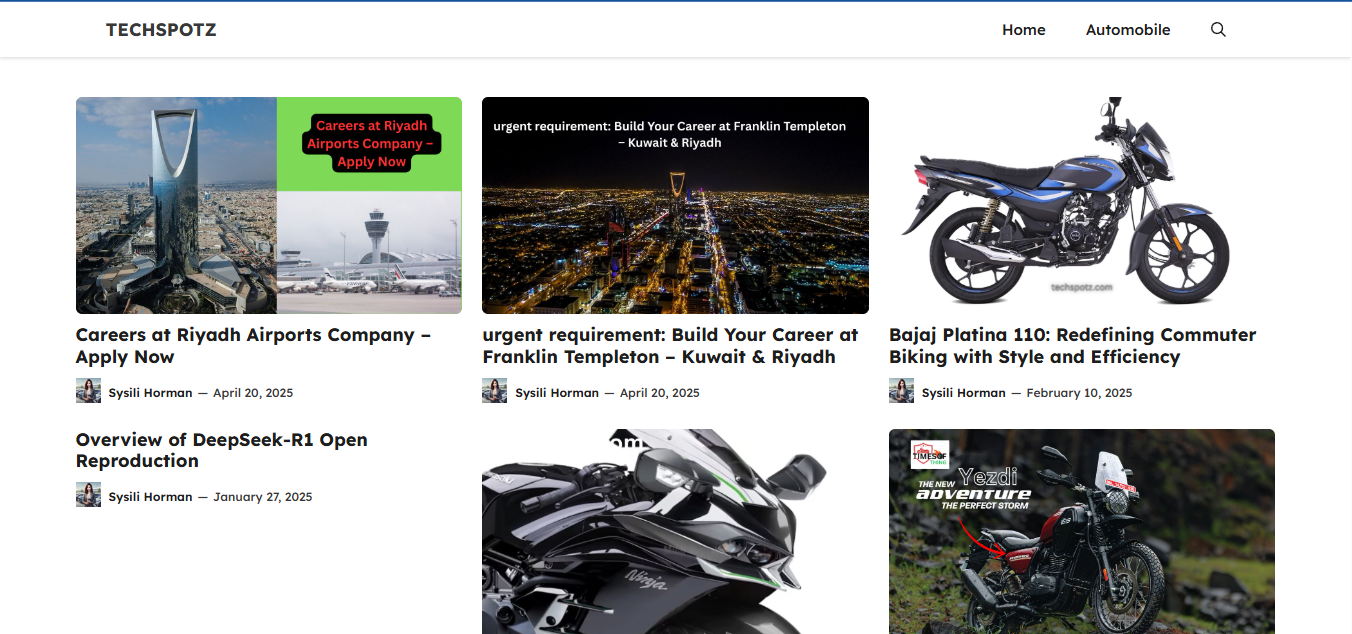Read 'Careers at Riyadh Airports Company – Apply Now' post
The width and height of the screenshot is (1352, 634).
coord(253,346)
